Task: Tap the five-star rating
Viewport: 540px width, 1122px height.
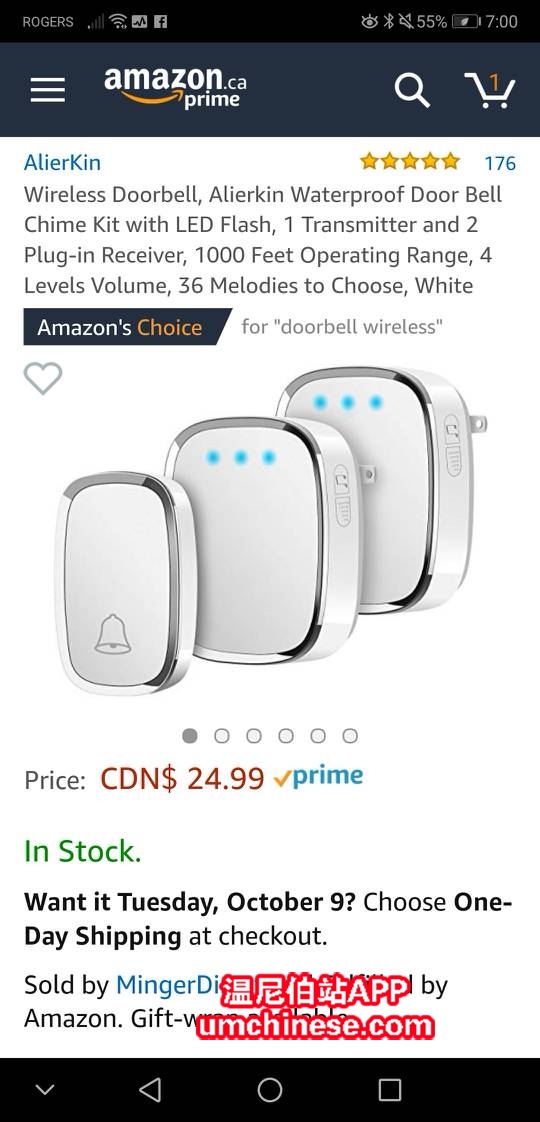Action: click(410, 162)
